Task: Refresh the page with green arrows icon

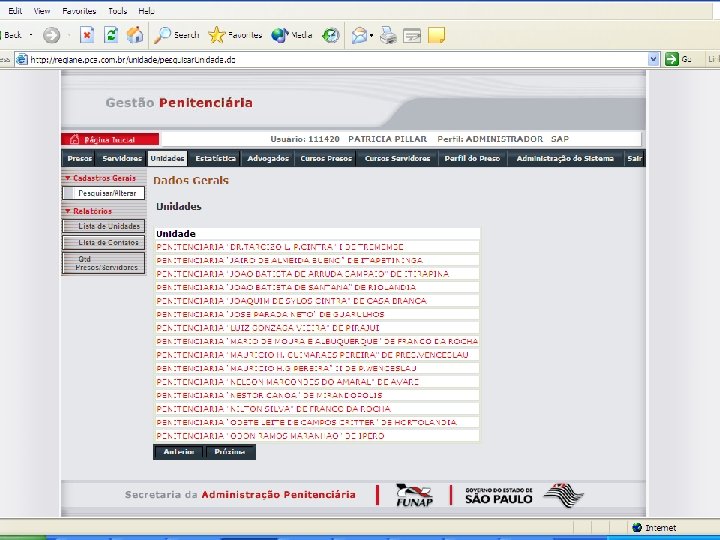Action: pos(111,35)
